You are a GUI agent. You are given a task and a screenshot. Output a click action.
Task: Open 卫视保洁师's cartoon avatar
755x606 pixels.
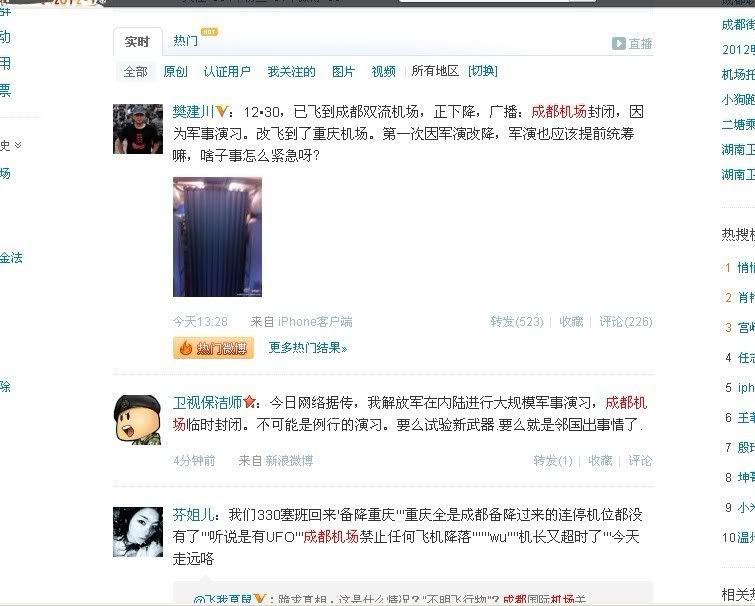coord(138,420)
